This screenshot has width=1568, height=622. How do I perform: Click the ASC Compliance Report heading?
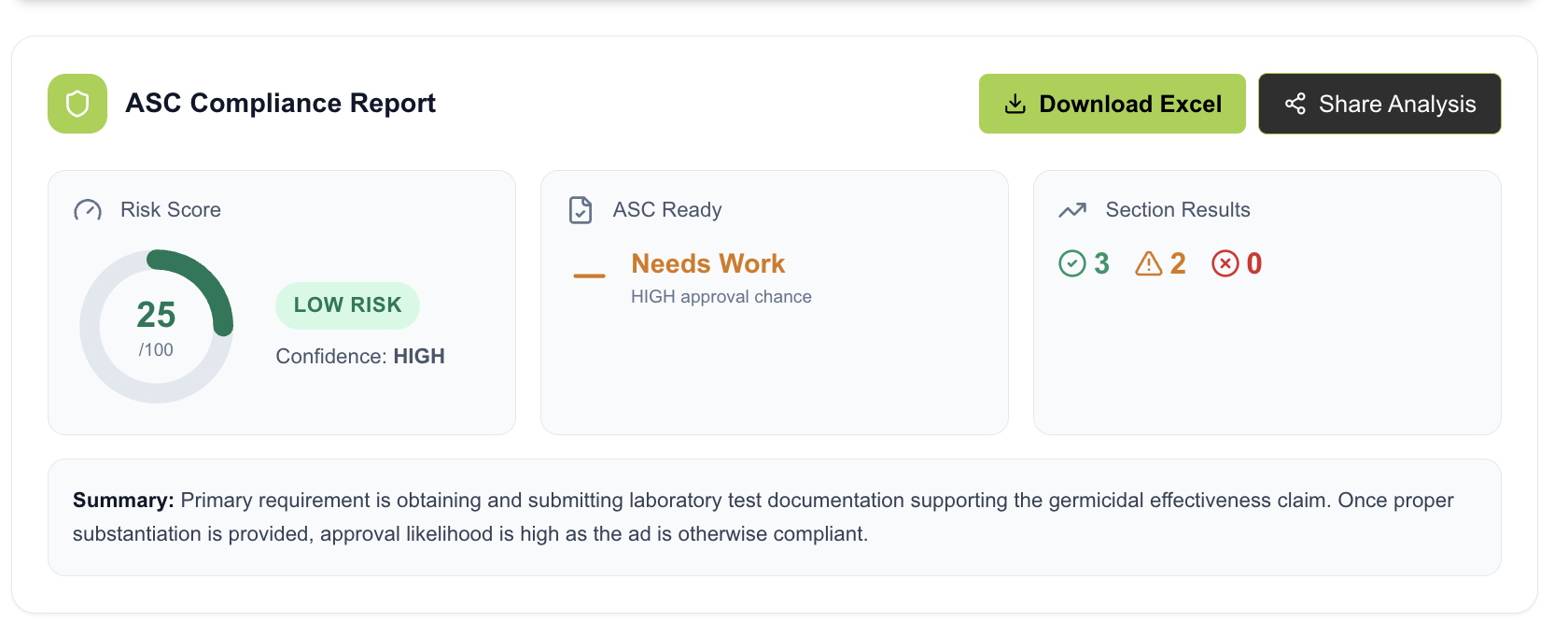tap(280, 104)
